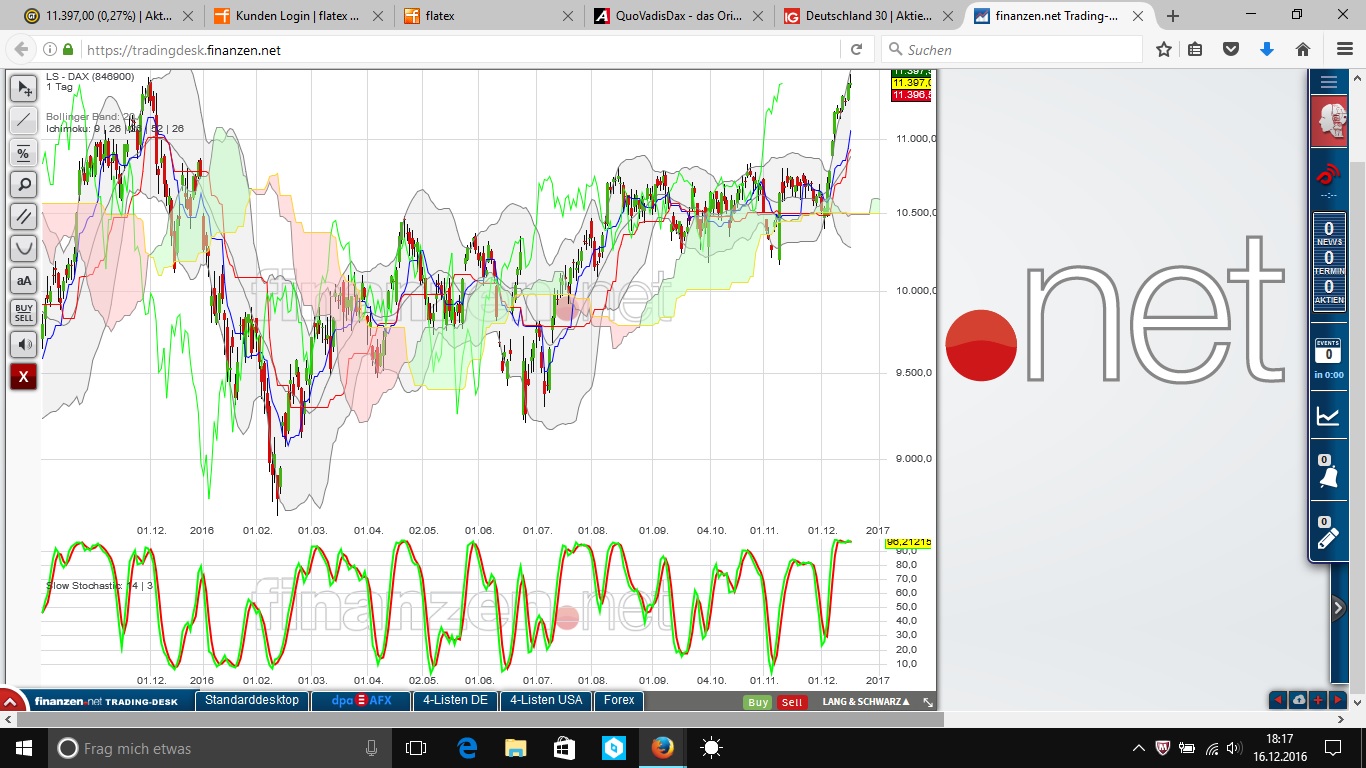Select the crosshair pointer tool

pyautogui.click(x=23, y=88)
